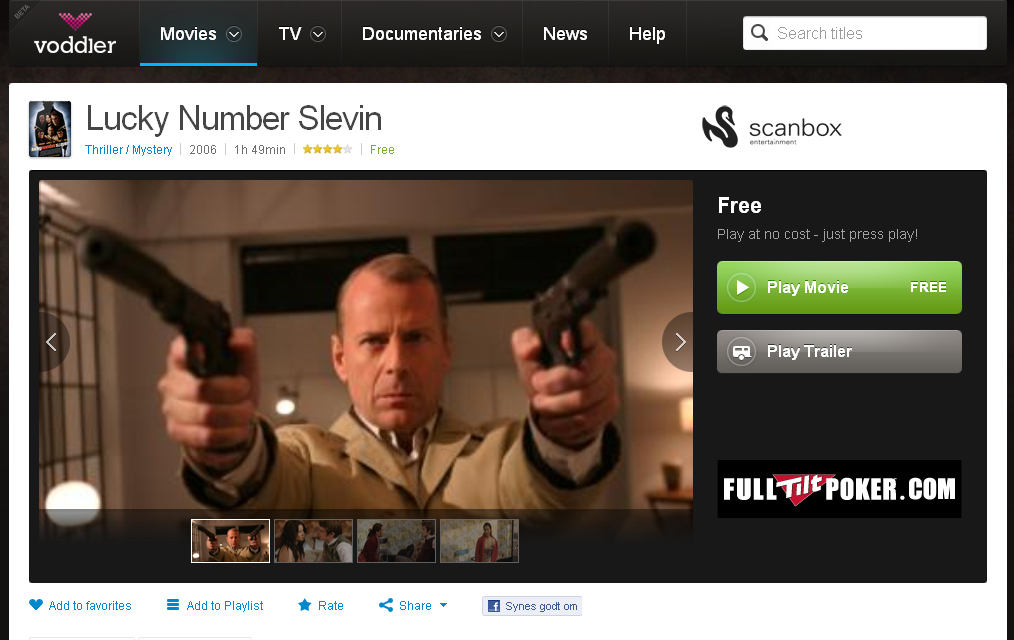Expand the Movies dropdown menu
The height and width of the screenshot is (640, 1014).
(234, 34)
